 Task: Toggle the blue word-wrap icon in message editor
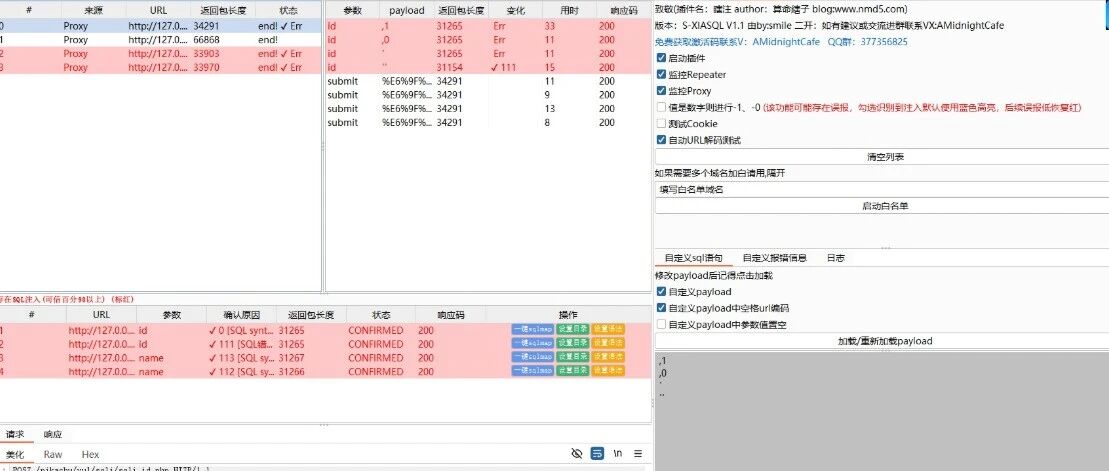[x=597, y=453]
